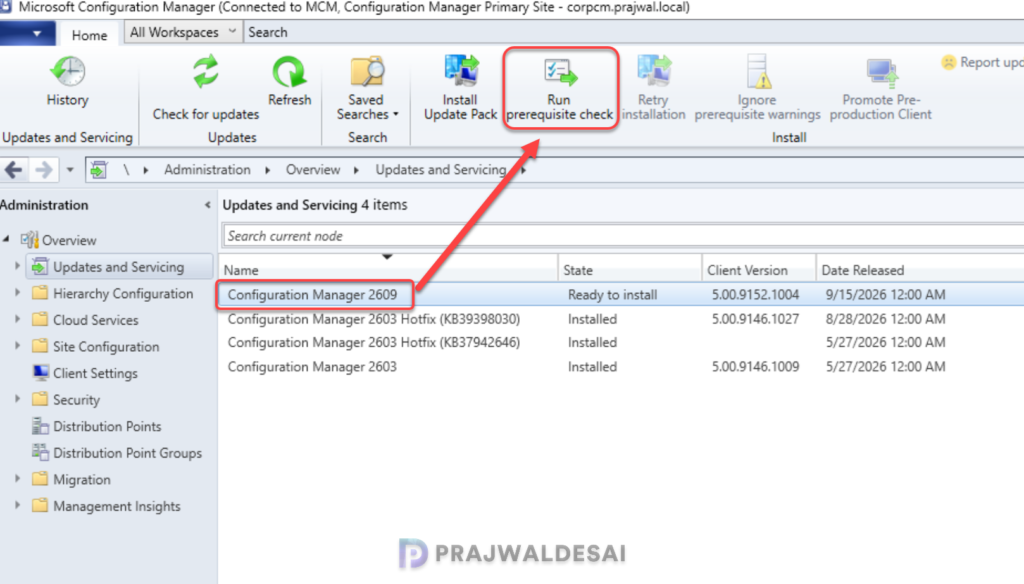Expand Site Configuration node
Viewport: 1024px width, 584px height.
click(x=18, y=346)
